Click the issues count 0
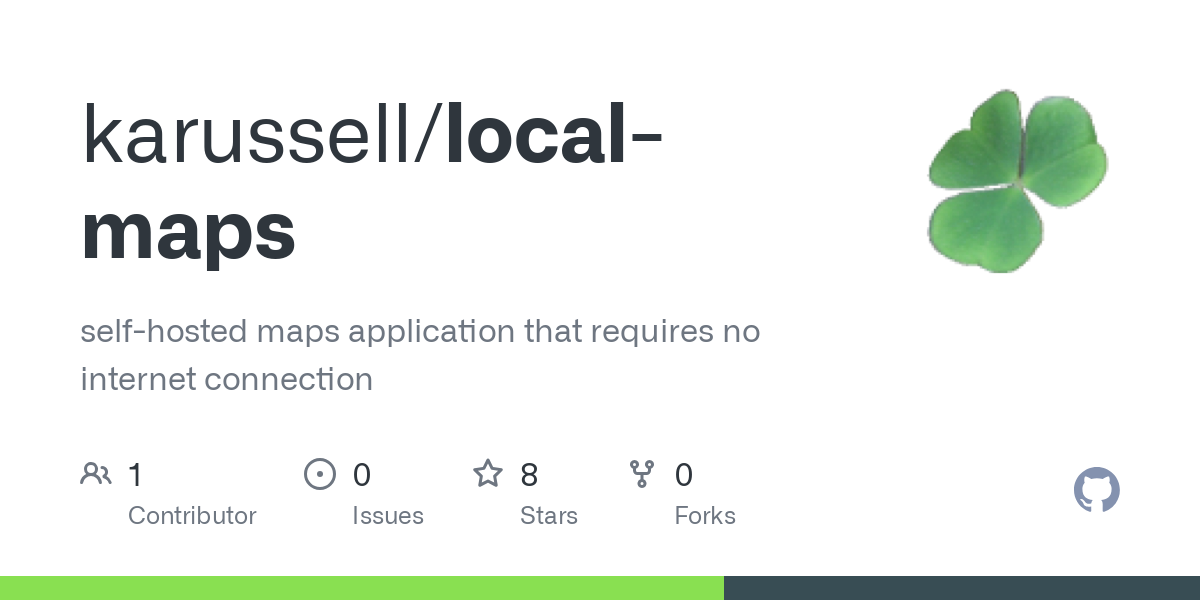Screen dimensions: 1200x600 coord(362,474)
